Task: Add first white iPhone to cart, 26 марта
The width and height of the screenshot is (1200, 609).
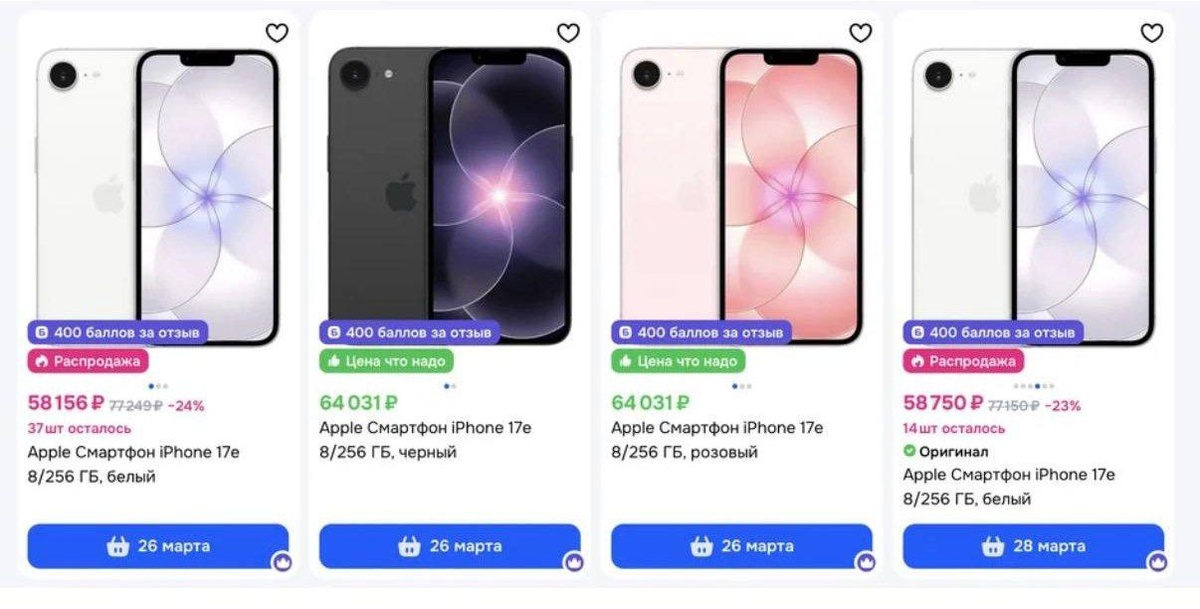Action: (158, 546)
